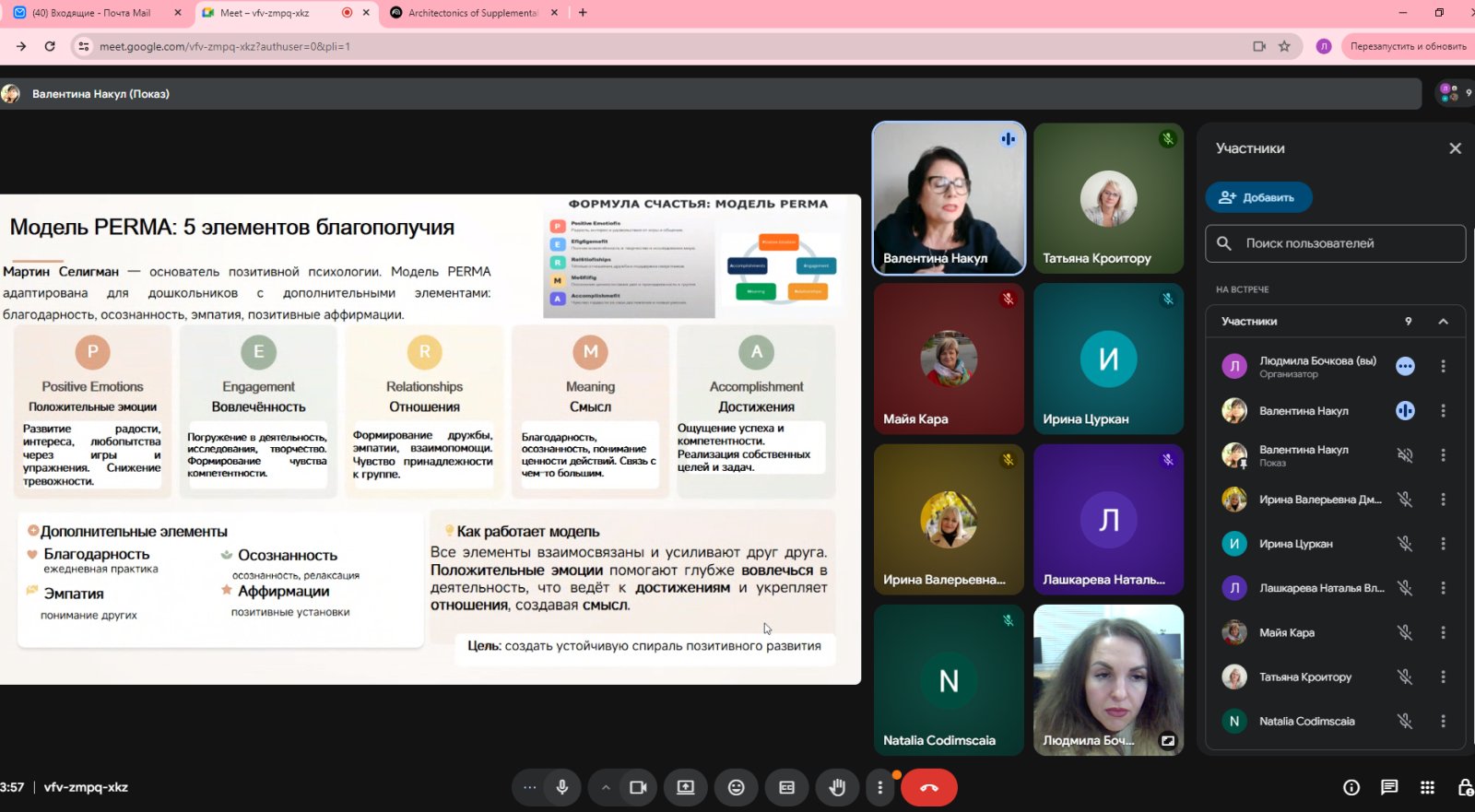Start screen sharing with present button
1475x812 pixels.
[685, 787]
